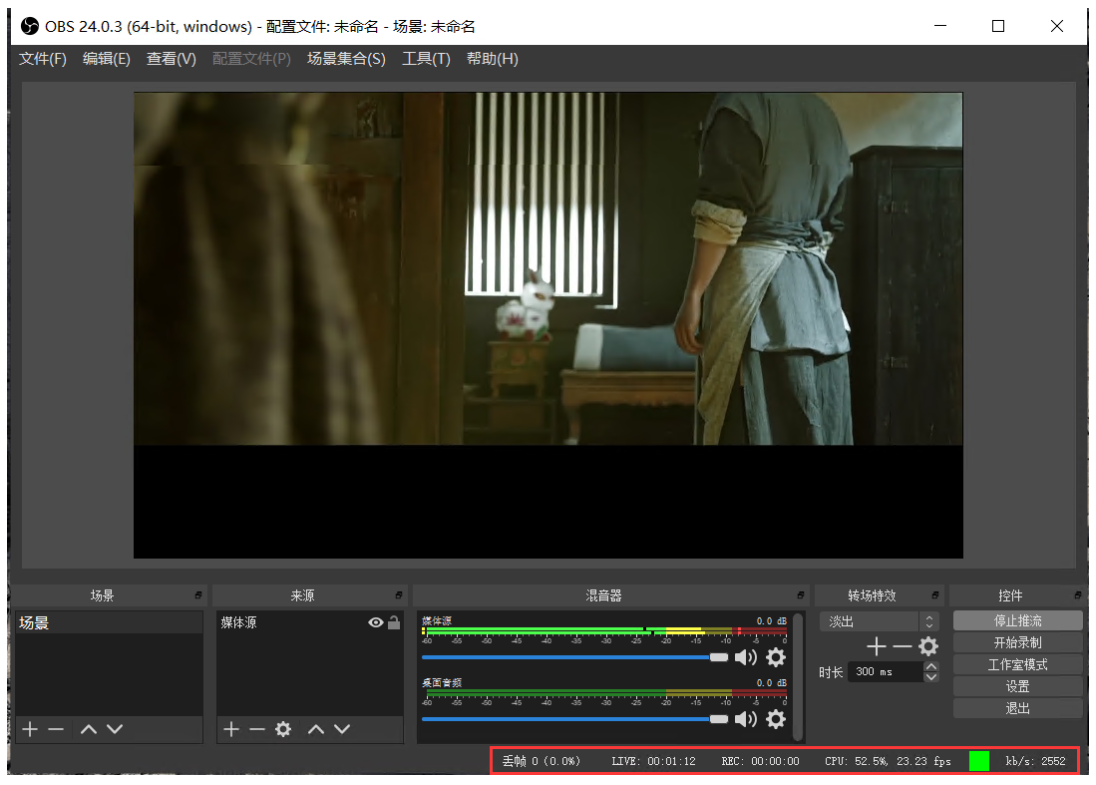Viewport: 1096px width, 785px height.
Task: Move scene down with the down arrow
Action: tap(115, 729)
